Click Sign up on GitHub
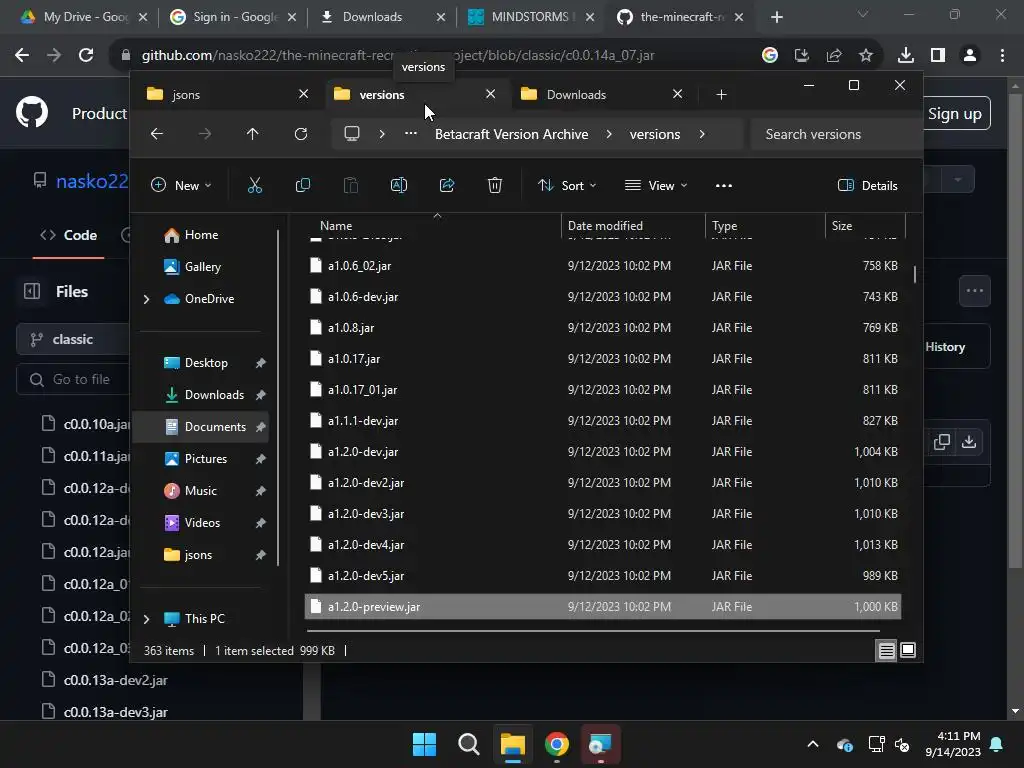 click(x=955, y=114)
